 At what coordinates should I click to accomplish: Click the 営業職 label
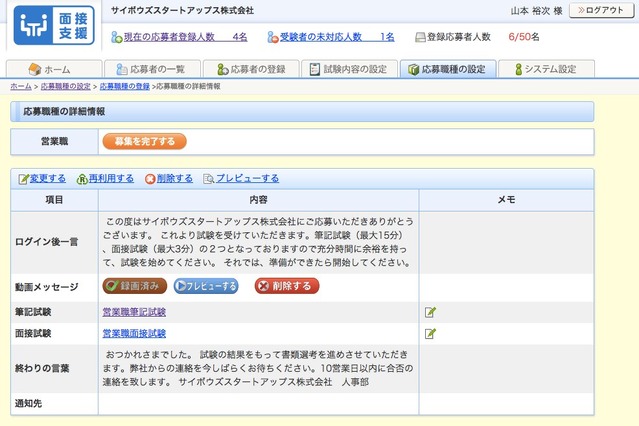(x=54, y=141)
